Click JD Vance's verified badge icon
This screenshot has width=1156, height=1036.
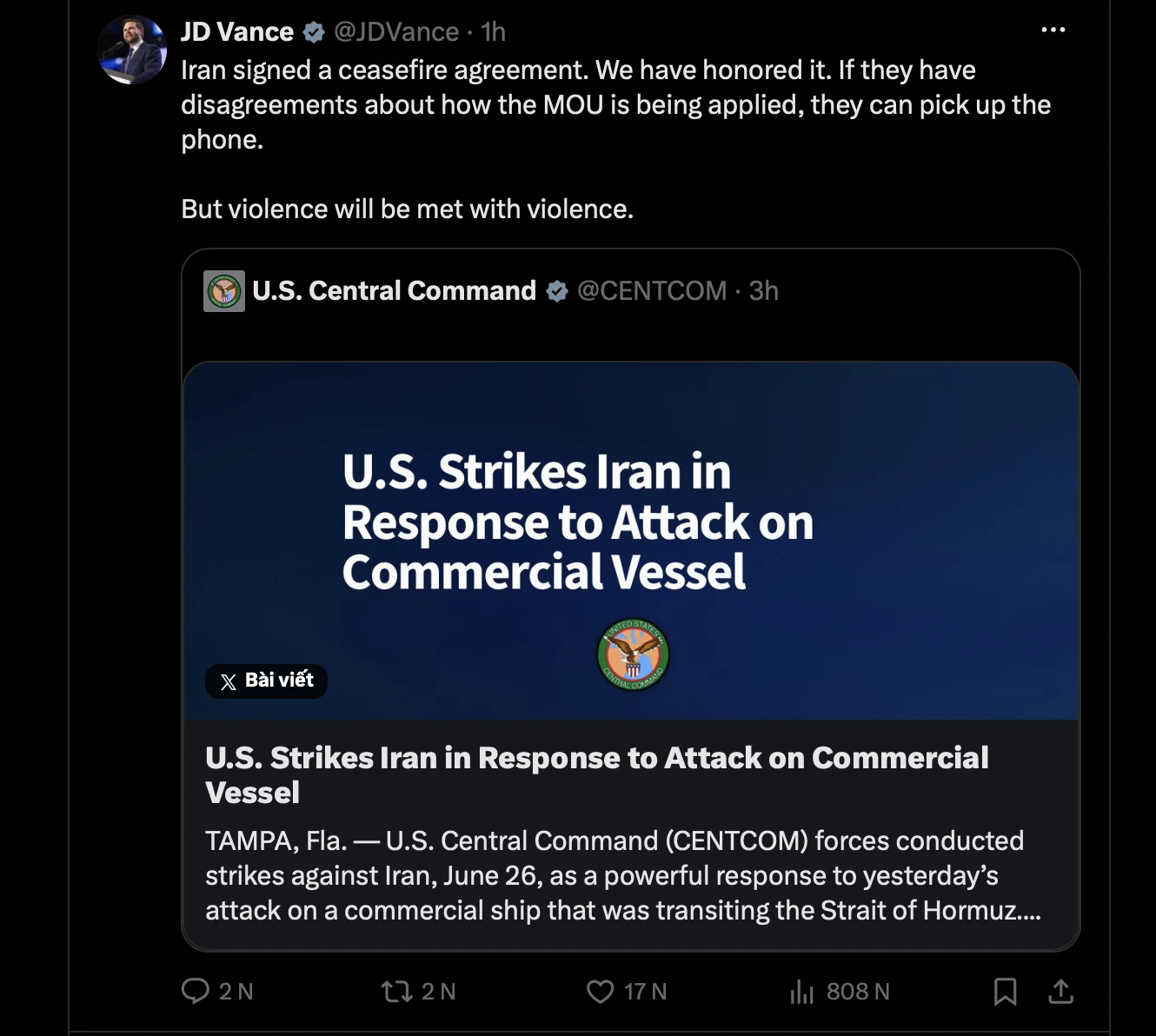pos(314,32)
